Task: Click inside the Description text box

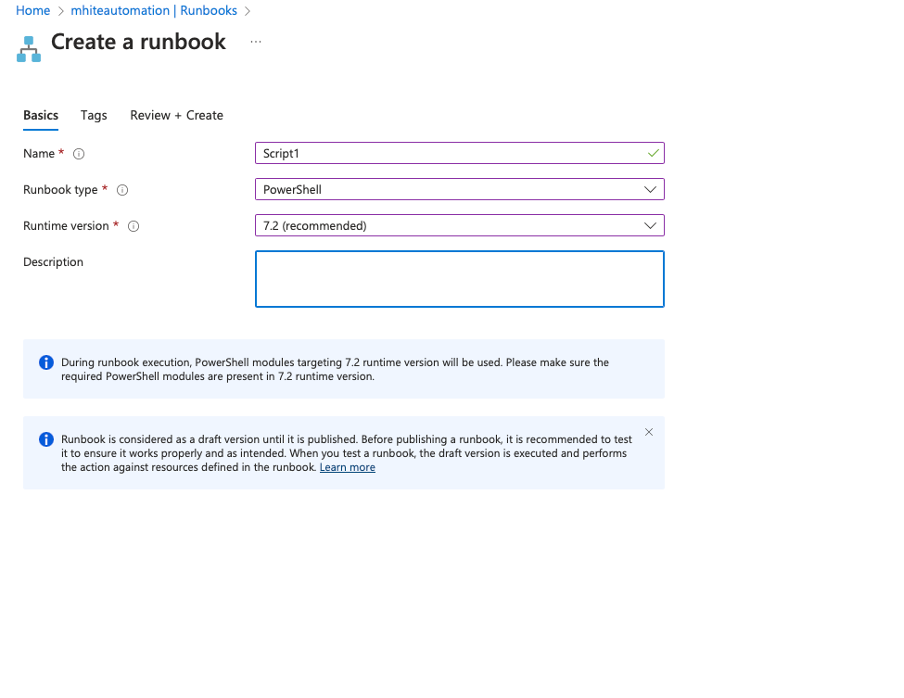Action: tap(459, 278)
